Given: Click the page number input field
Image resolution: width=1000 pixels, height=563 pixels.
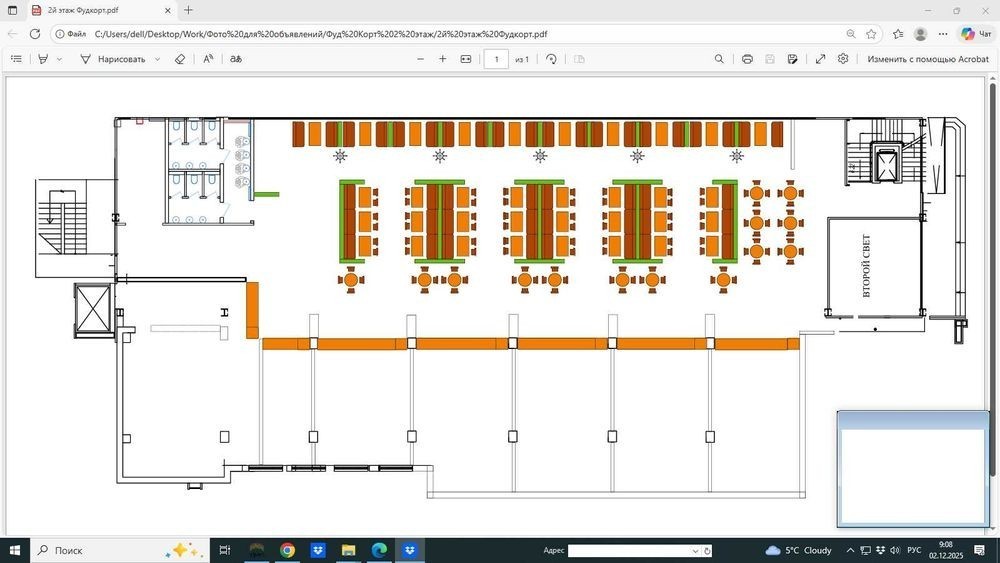Looking at the screenshot, I should (496, 59).
